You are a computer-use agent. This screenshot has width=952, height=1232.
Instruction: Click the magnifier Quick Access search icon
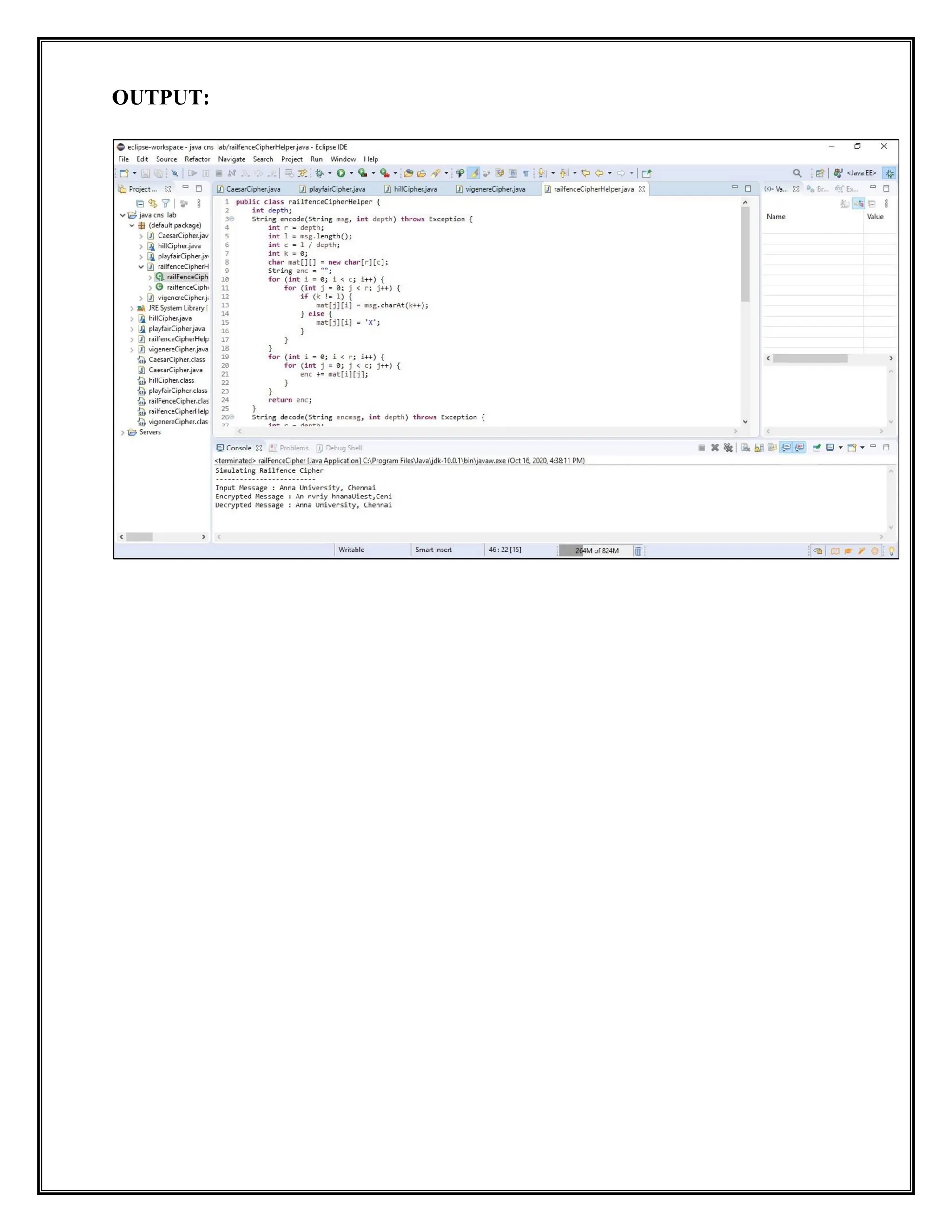coord(798,173)
